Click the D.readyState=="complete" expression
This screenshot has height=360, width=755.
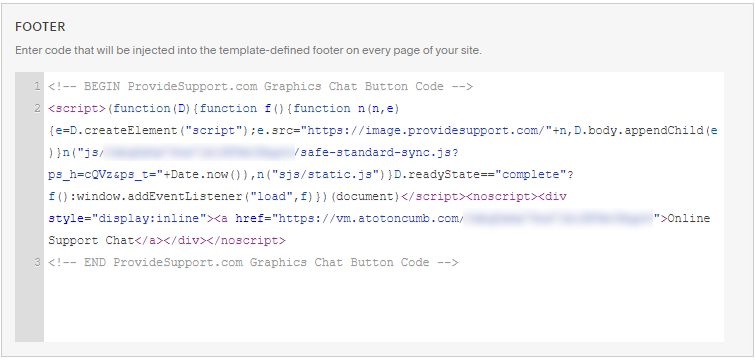(x=480, y=175)
